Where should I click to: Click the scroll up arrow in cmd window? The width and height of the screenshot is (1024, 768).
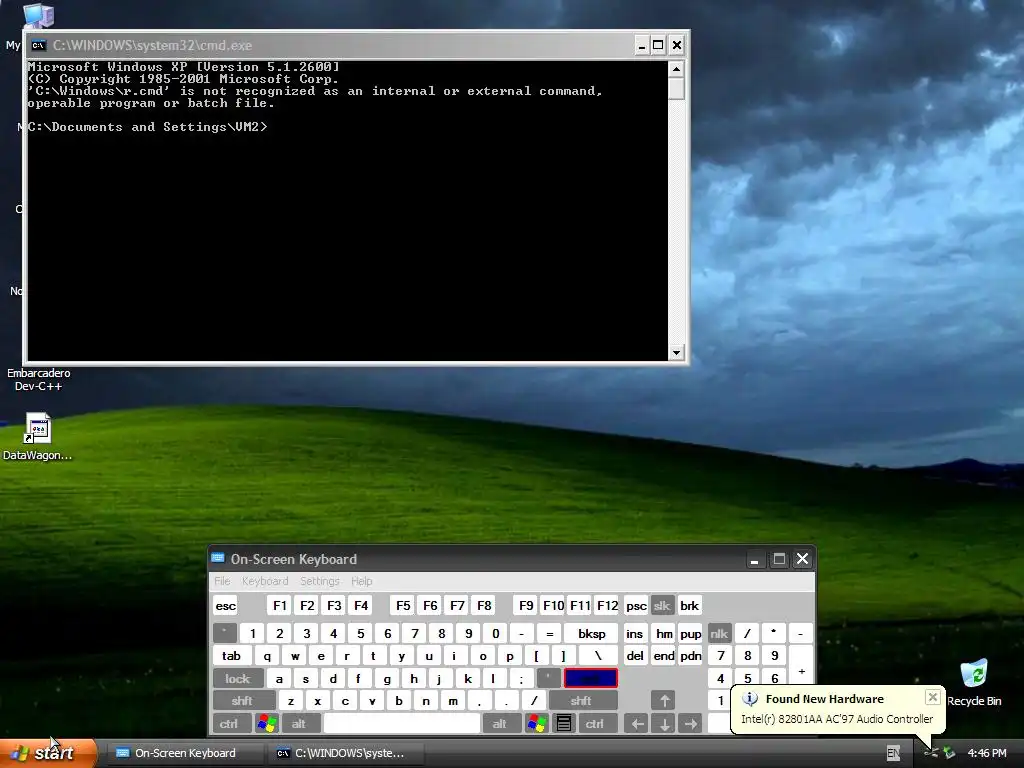[677, 68]
